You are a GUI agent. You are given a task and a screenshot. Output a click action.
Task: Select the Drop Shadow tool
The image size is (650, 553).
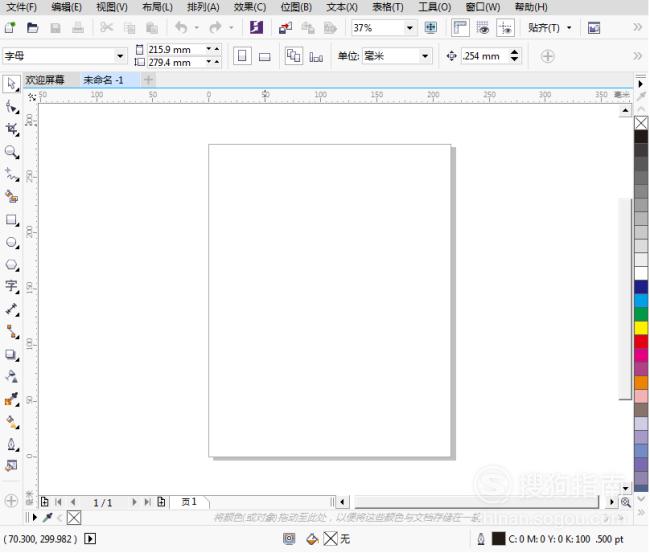(x=12, y=355)
